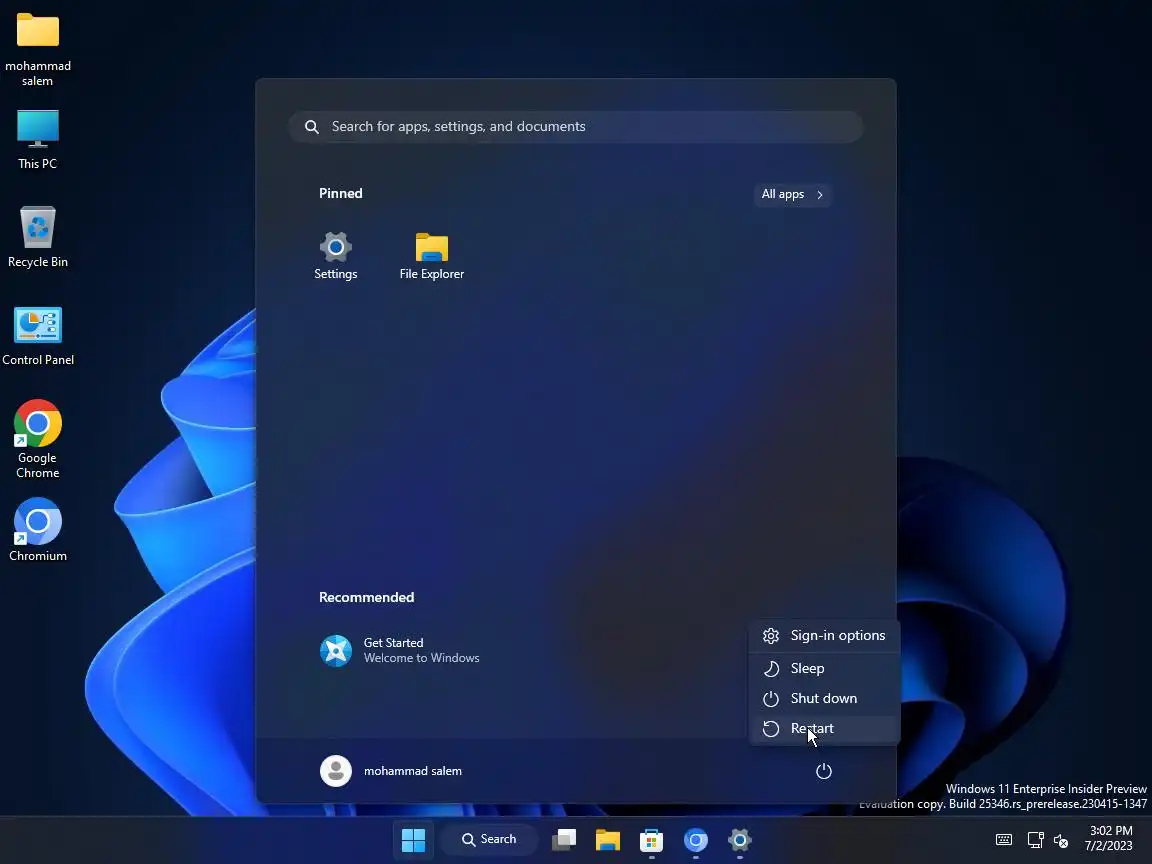This screenshot has height=864, width=1152.
Task: Launch Google Chrome from desktop
Action: (37, 439)
